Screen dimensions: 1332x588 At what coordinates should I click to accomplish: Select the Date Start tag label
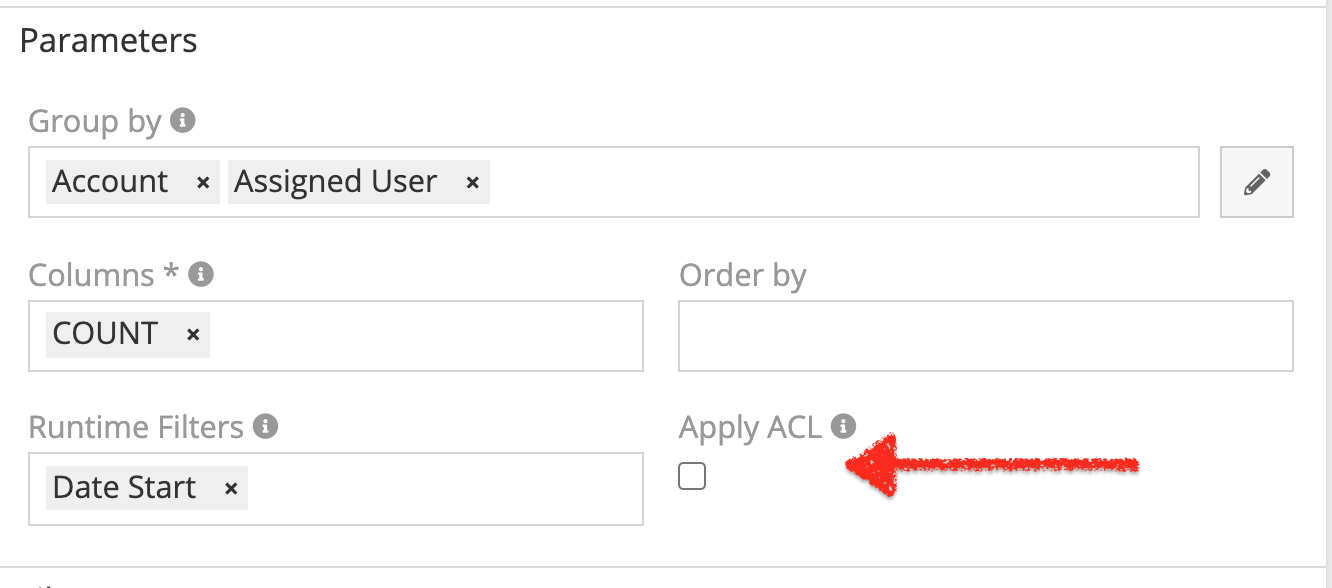pos(124,487)
